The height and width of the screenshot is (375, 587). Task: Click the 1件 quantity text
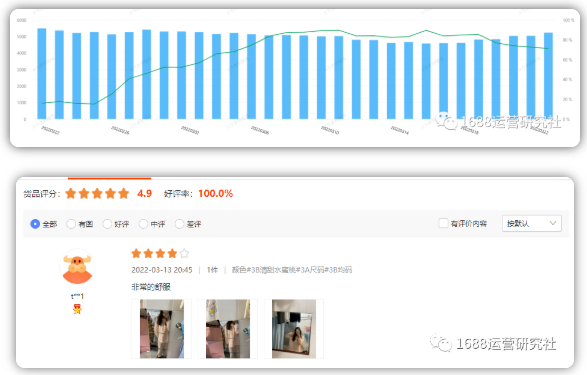point(212,270)
